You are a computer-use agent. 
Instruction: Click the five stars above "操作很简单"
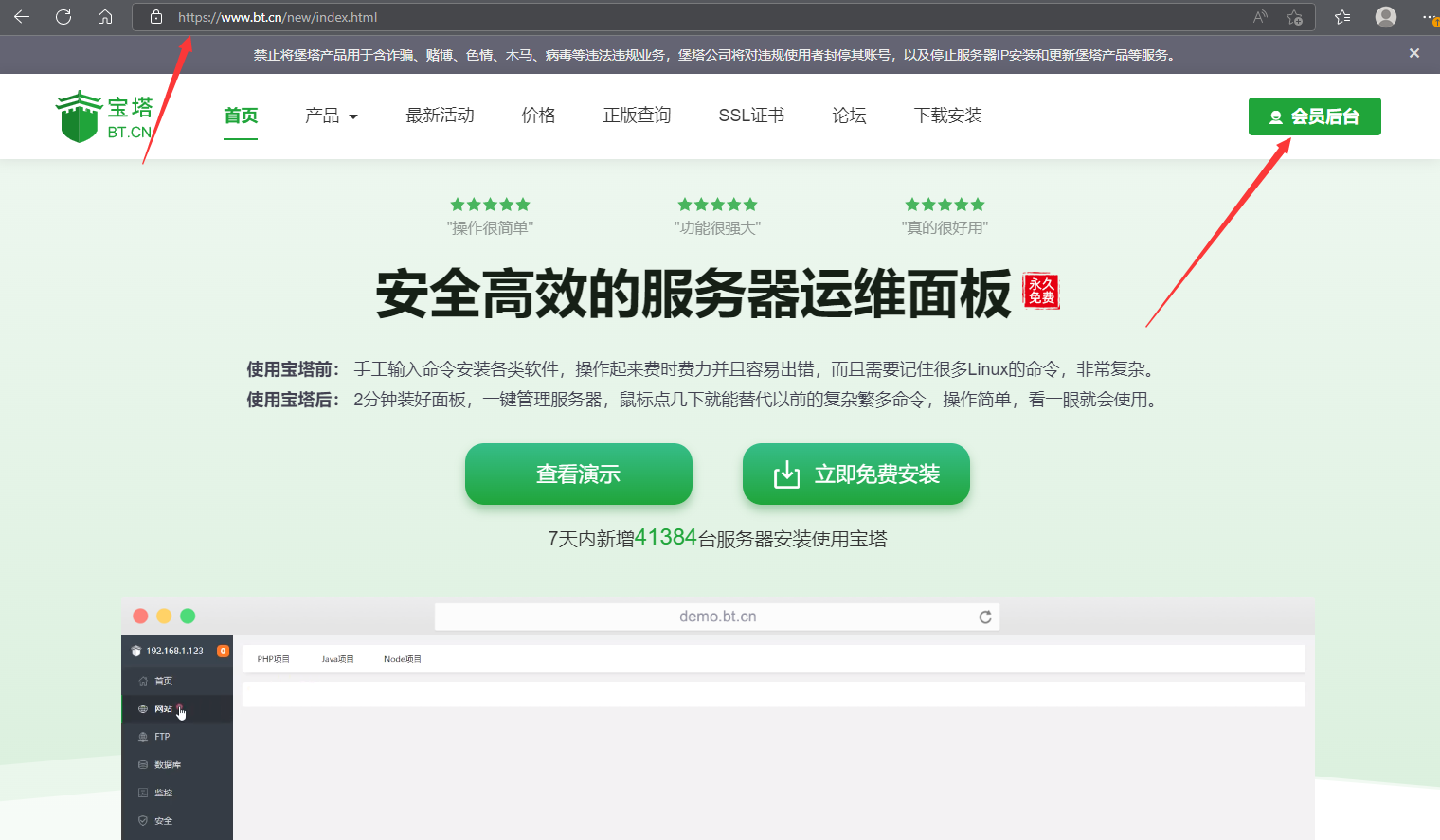(490, 205)
